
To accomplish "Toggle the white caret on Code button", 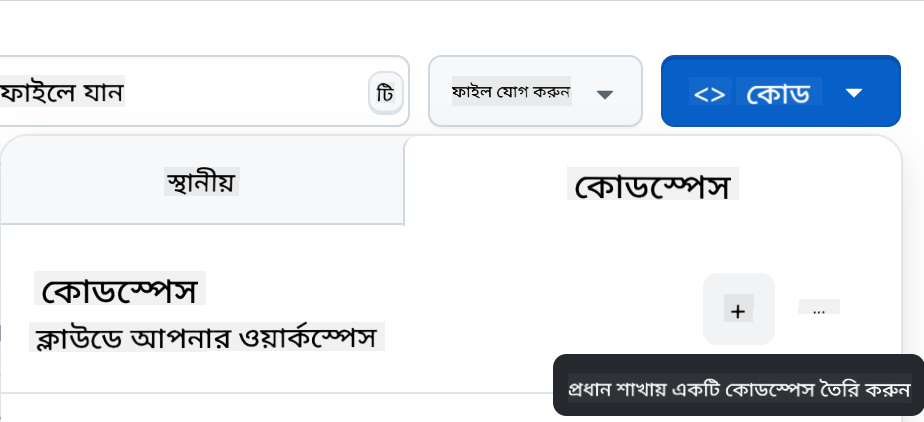I will click(853, 92).
